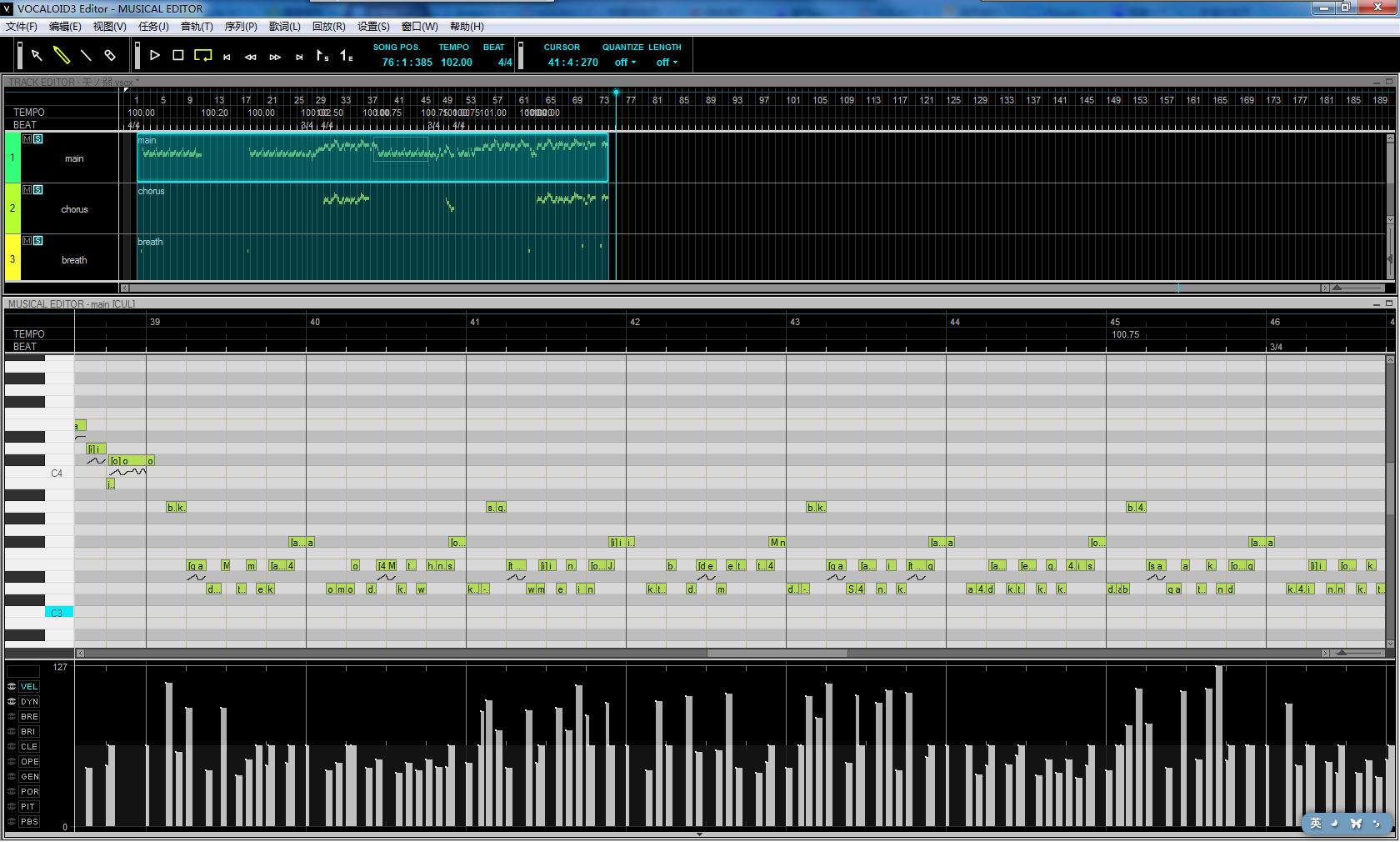1400x842 pixels.
Task: Select the BRE control parameter
Action: (29, 717)
